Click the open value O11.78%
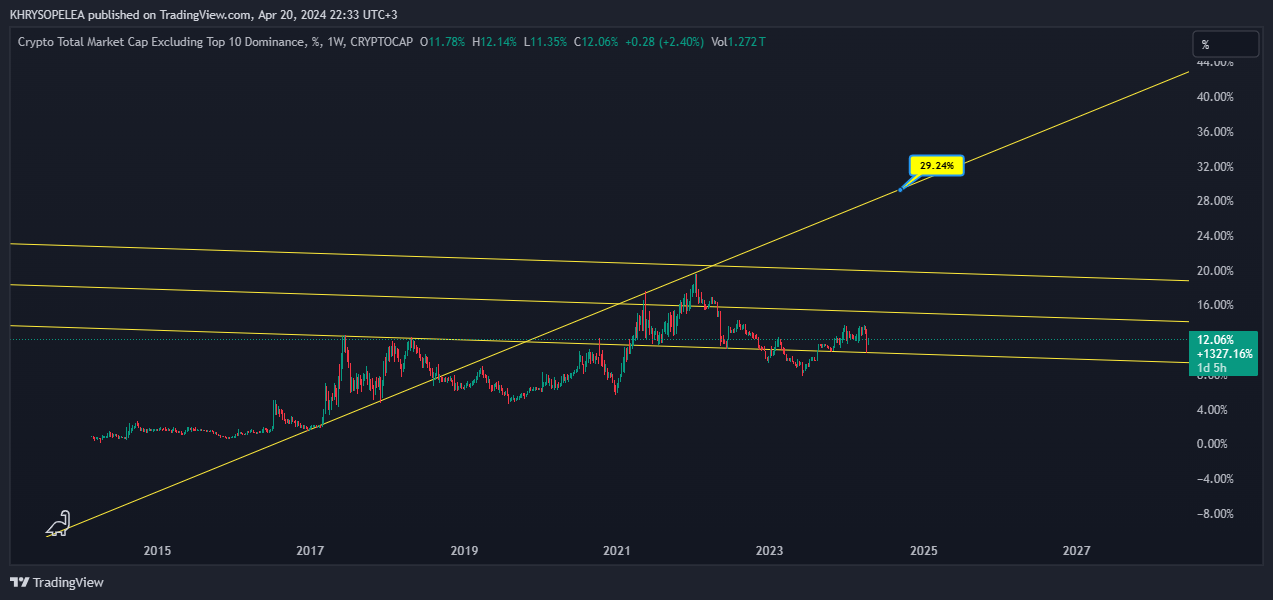Image resolution: width=1273 pixels, height=600 pixels. point(442,42)
